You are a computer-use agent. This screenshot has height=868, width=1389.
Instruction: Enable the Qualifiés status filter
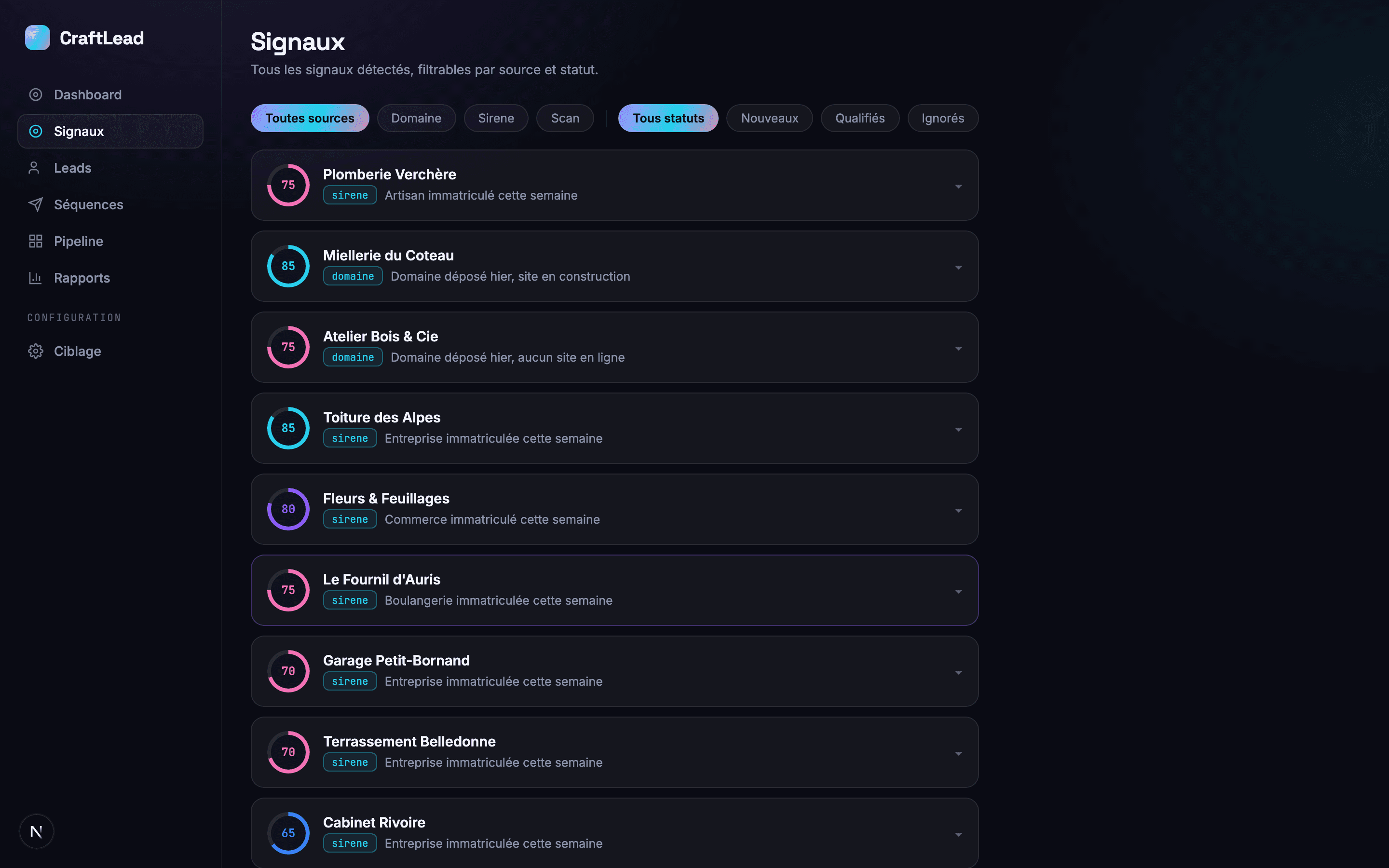click(x=860, y=118)
